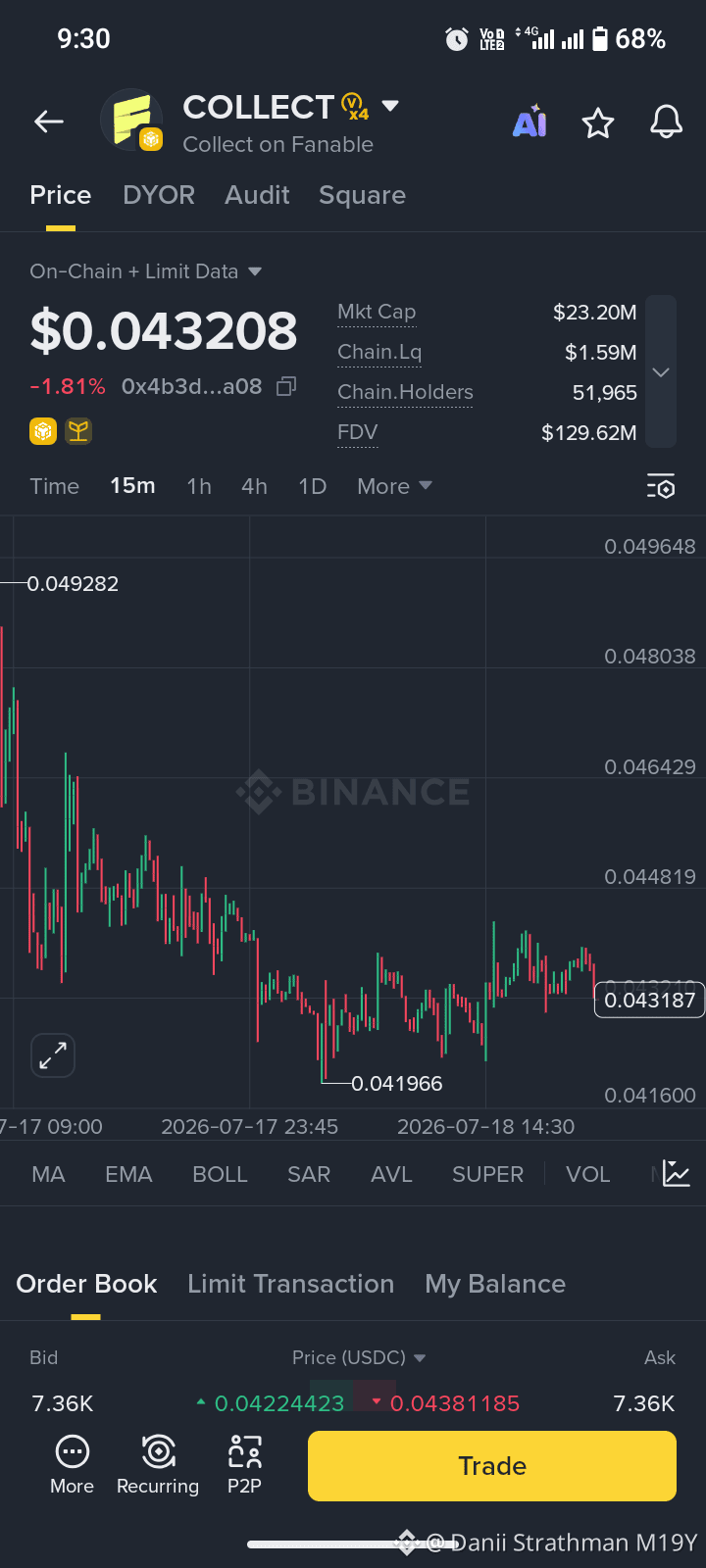Set a price alert with bell icon

pos(667,122)
